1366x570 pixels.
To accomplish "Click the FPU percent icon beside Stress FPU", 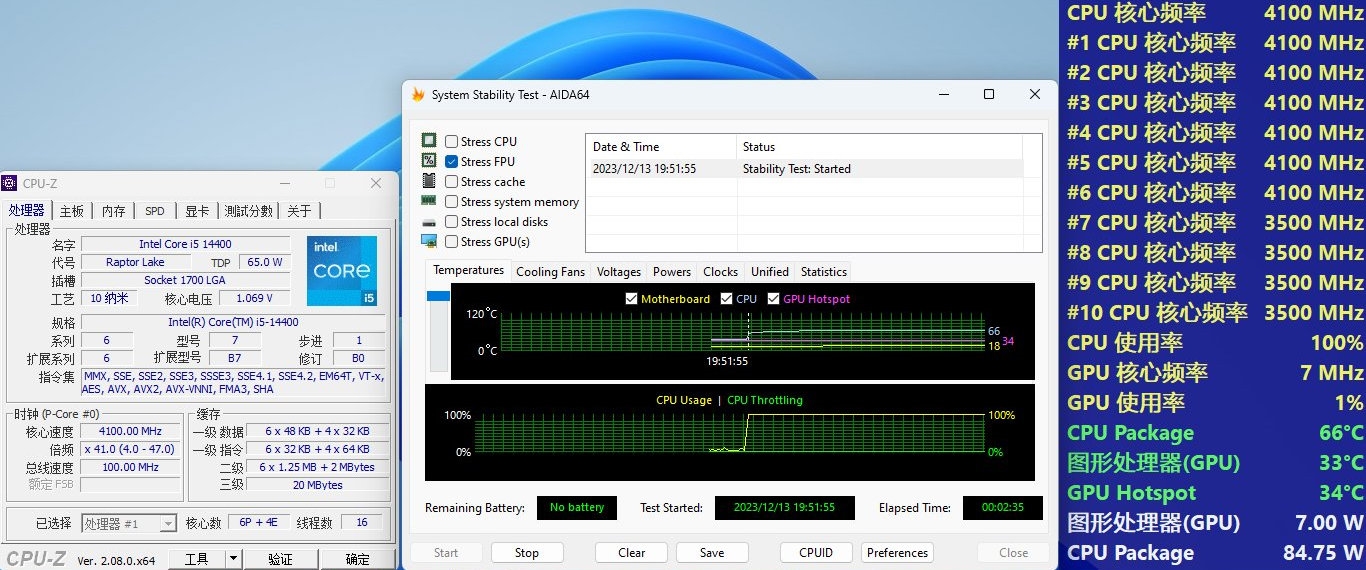I will click(x=429, y=161).
